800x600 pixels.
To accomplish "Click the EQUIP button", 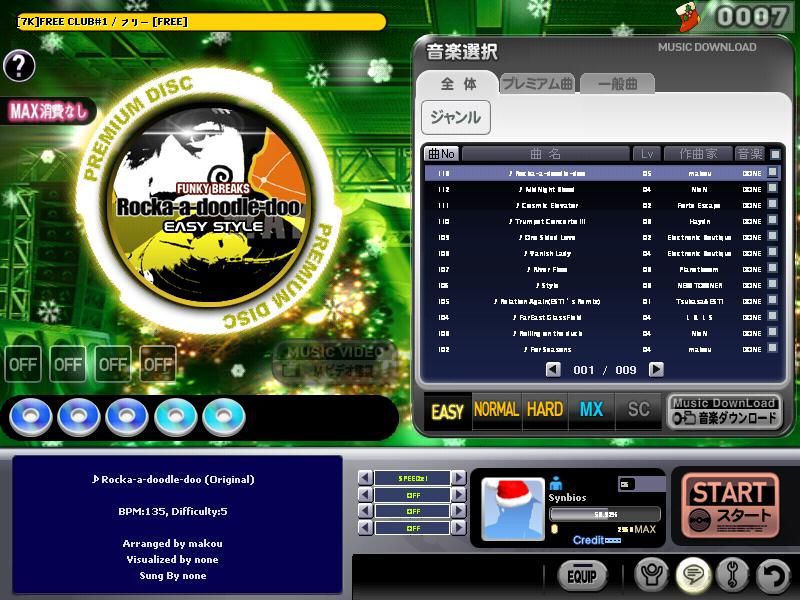I will point(582,576).
